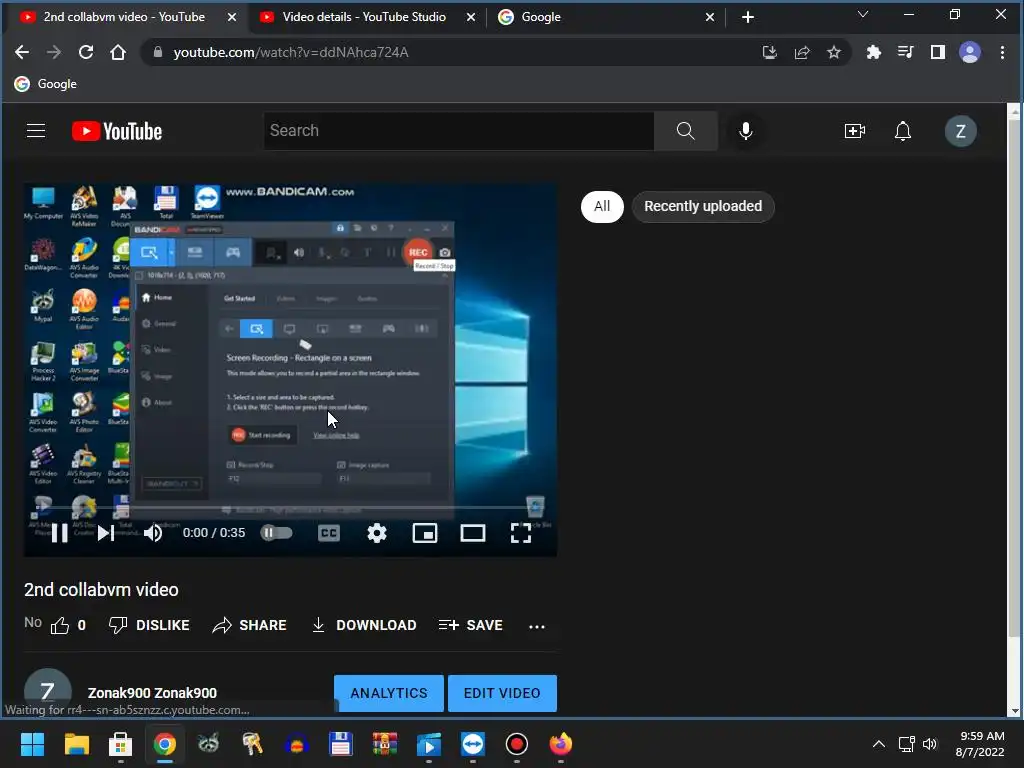Turn on closed captions

click(328, 534)
